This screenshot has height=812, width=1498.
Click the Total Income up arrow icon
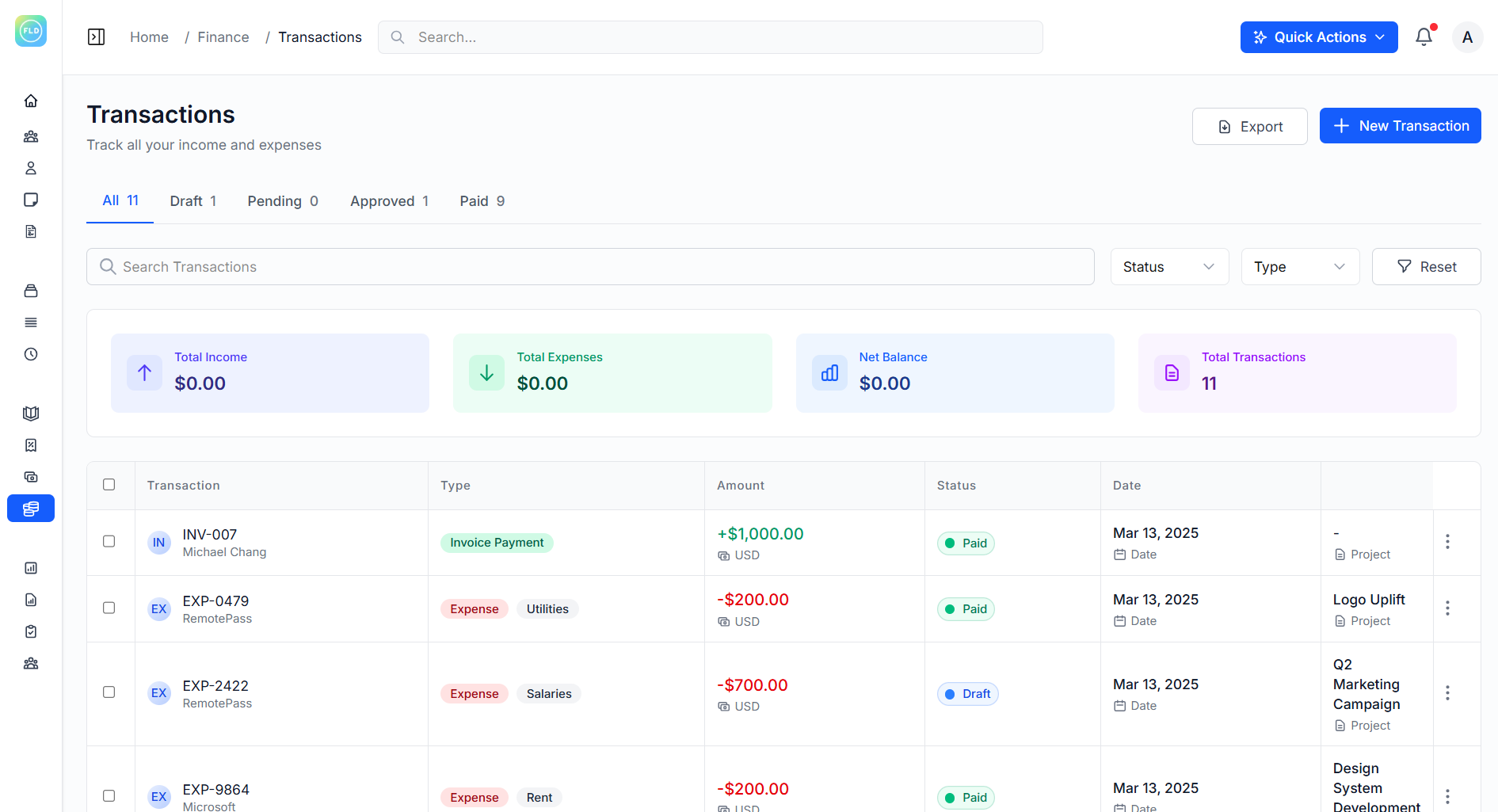click(144, 372)
